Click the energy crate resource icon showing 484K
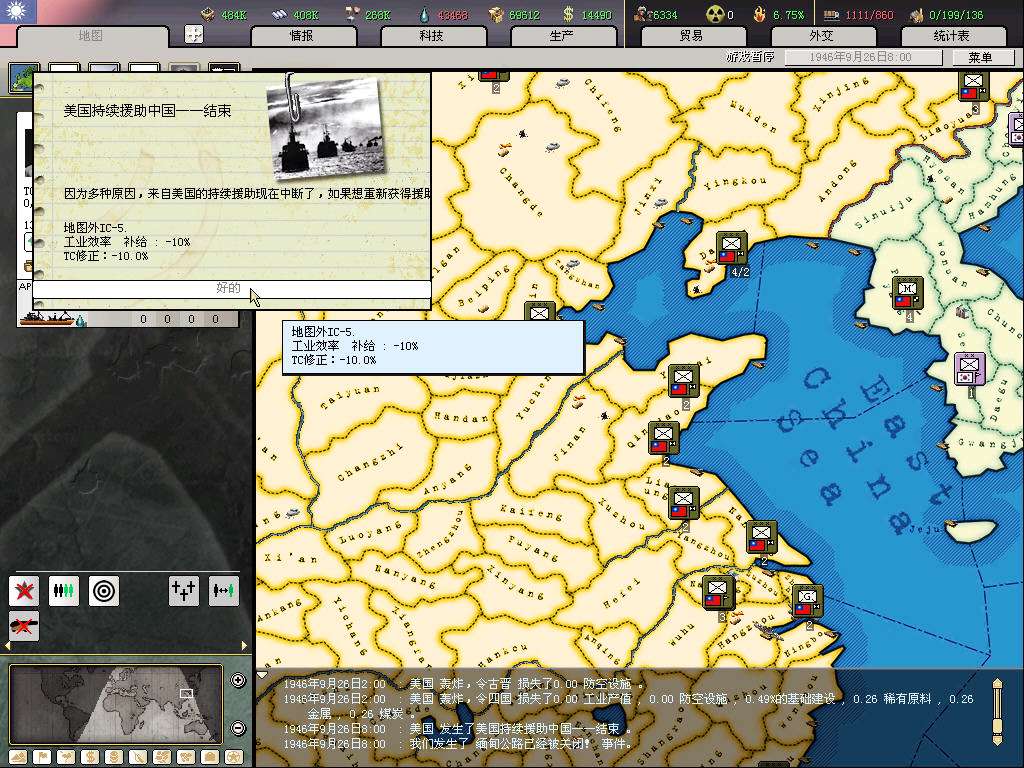Image resolution: width=1024 pixels, height=768 pixels. click(x=208, y=14)
